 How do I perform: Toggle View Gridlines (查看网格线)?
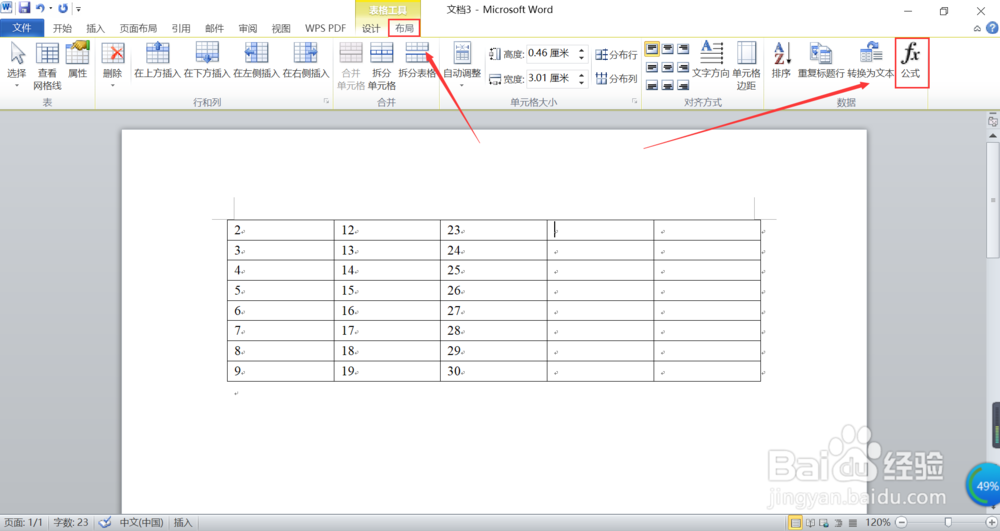(x=47, y=66)
